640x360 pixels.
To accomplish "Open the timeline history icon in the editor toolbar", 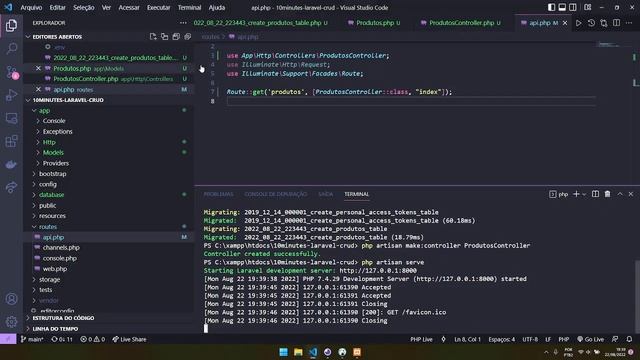I will [x=591, y=23].
